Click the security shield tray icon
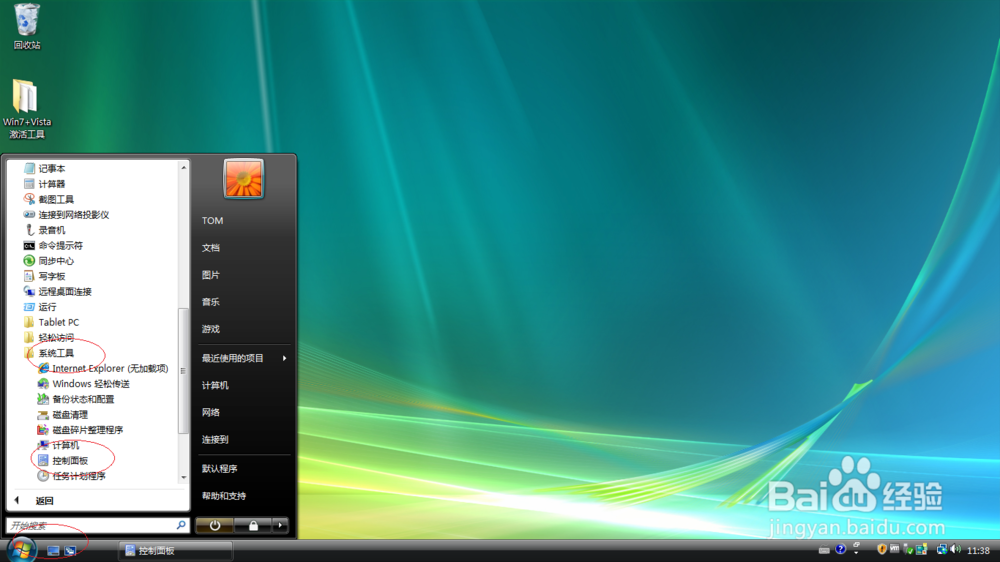The height and width of the screenshot is (562, 1000). [x=882, y=549]
